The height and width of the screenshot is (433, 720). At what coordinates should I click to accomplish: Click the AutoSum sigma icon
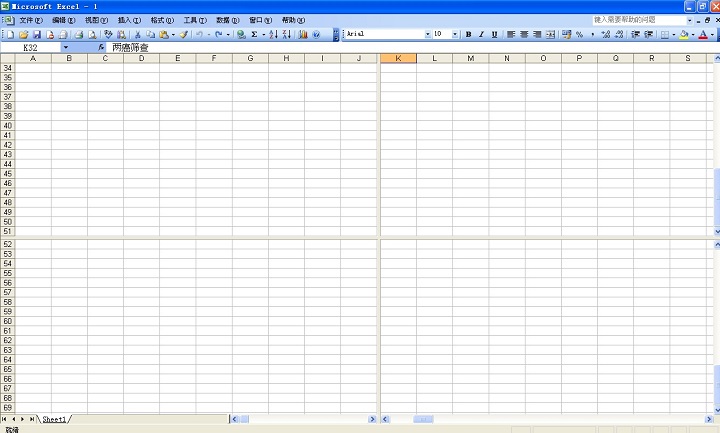click(254, 34)
